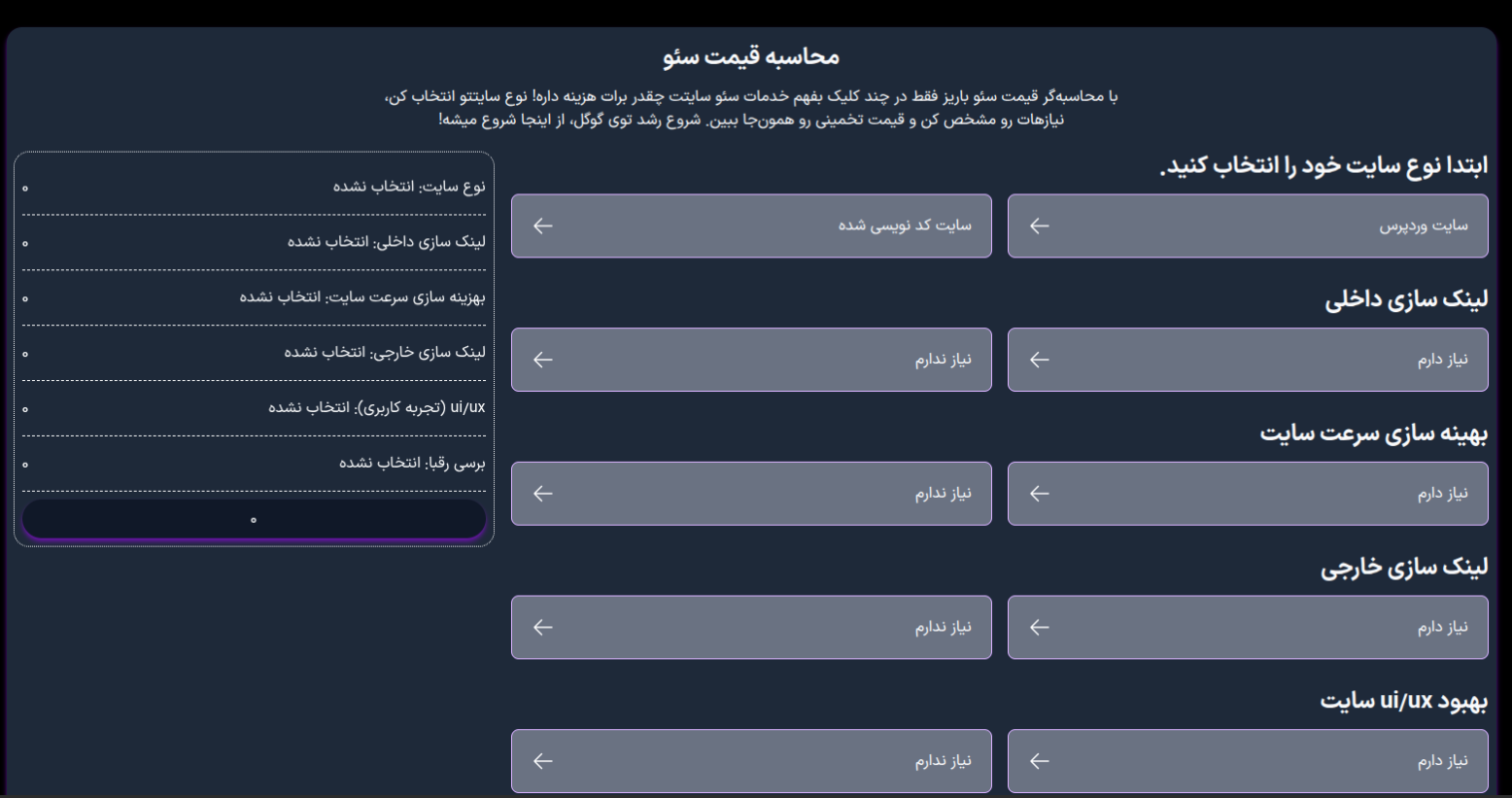
Task: Click arrow icon on internal linking نیاز دارم
Action: pos(1039,360)
